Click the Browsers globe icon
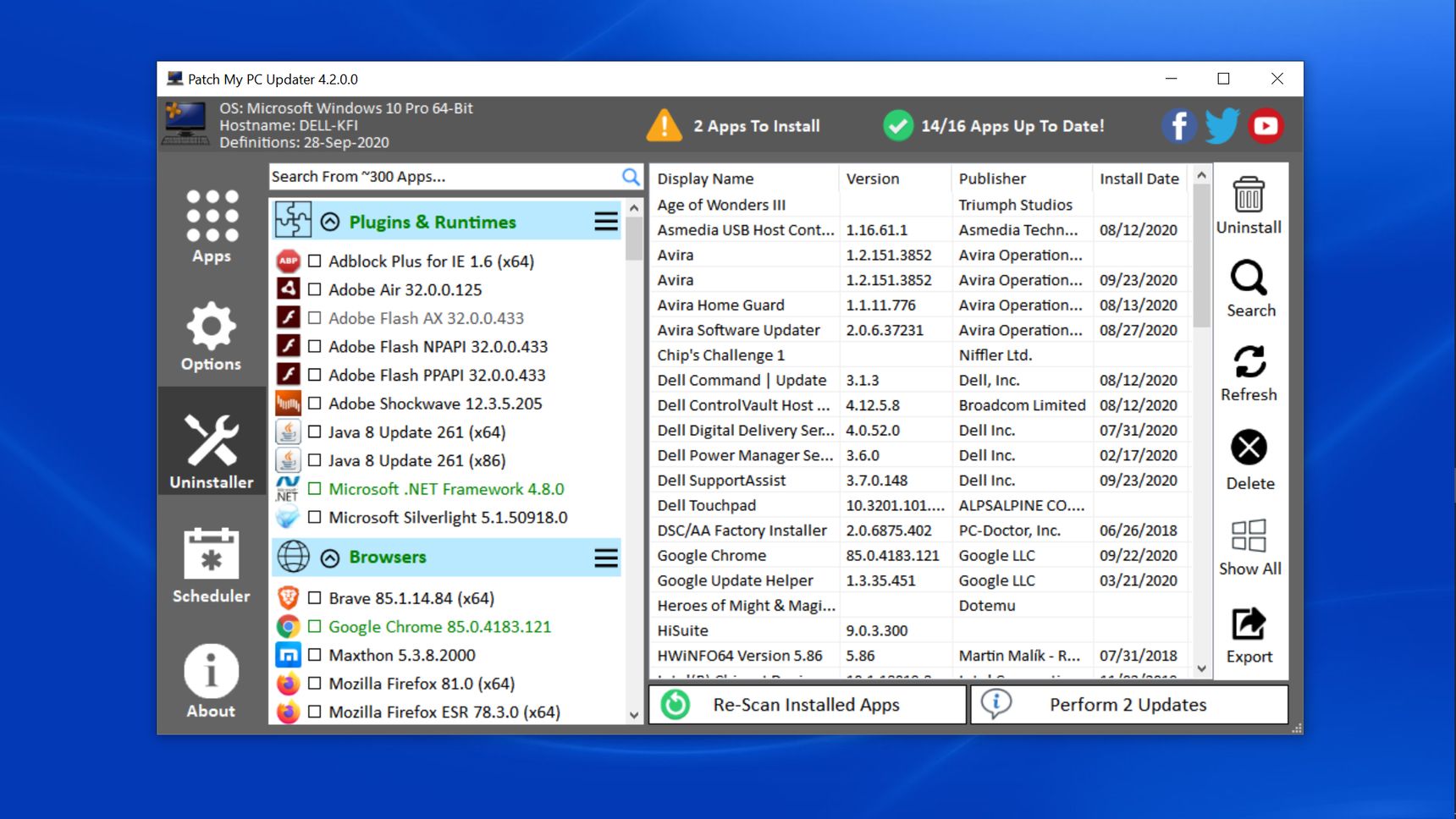This screenshot has width=1456, height=819. 293,557
